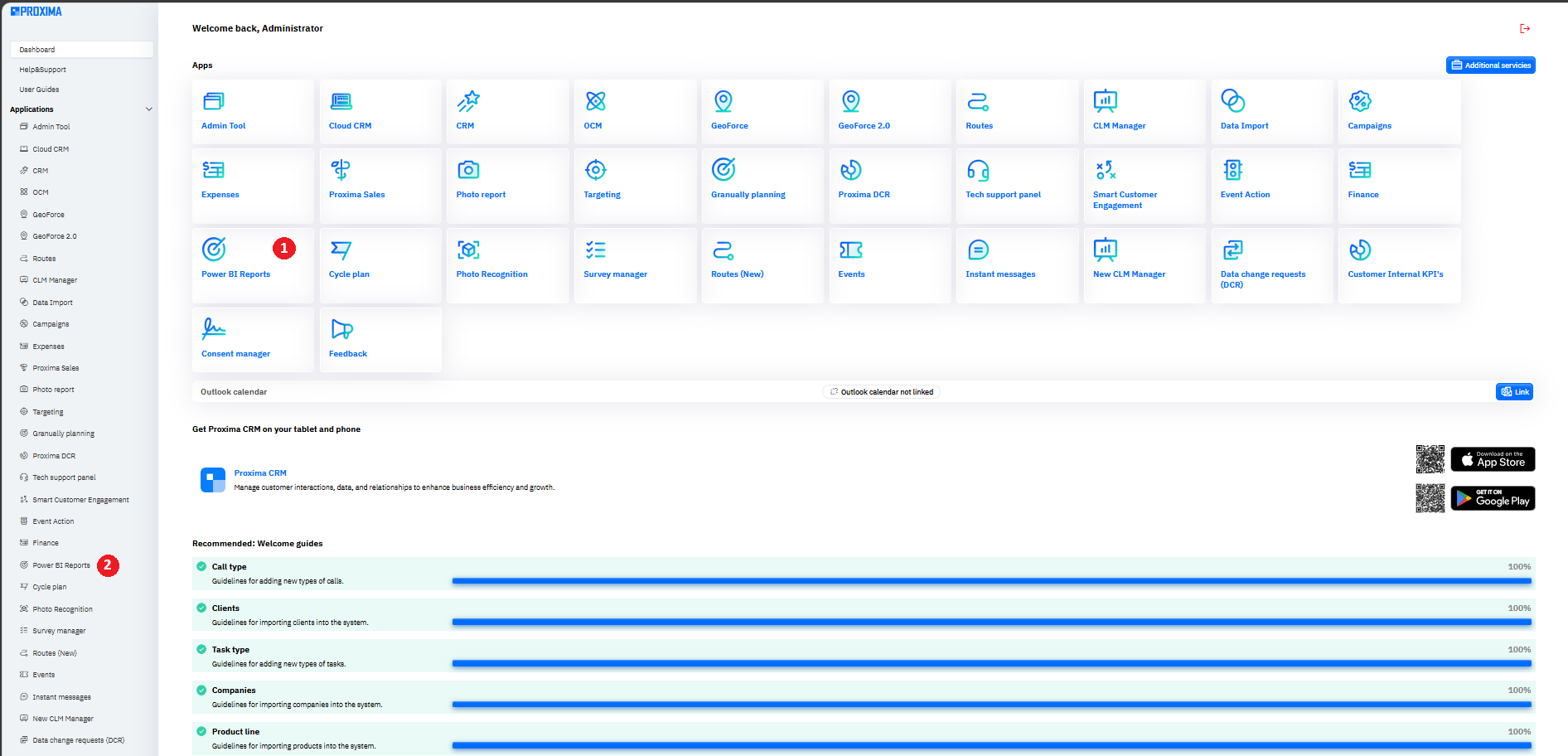Go to the Help&Support section
1568x756 pixels.
pos(42,69)
